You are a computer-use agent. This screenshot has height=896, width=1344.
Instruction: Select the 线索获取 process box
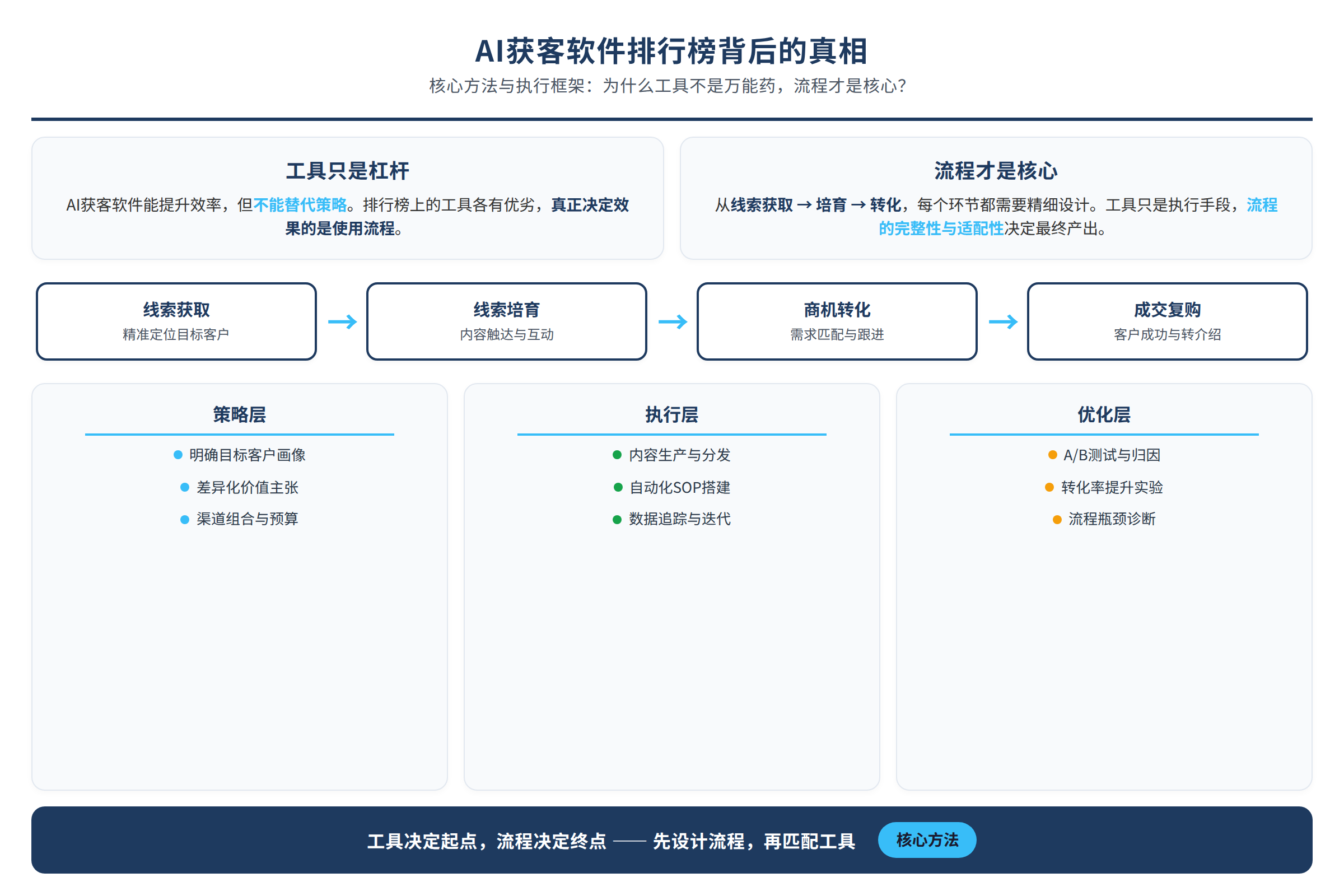pyautogui.click(x=176, y=321)
